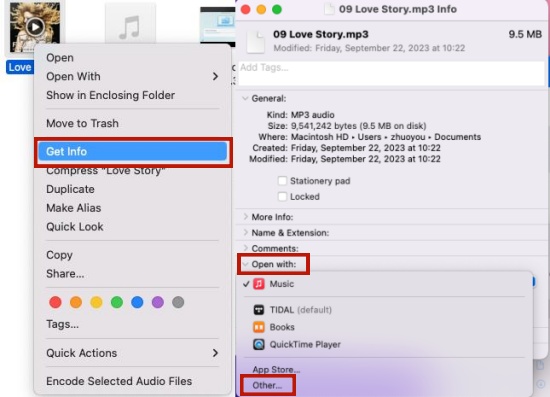Click the TIDAL app icon
Screen dimensions: 550x397
[x=259, y=310]
